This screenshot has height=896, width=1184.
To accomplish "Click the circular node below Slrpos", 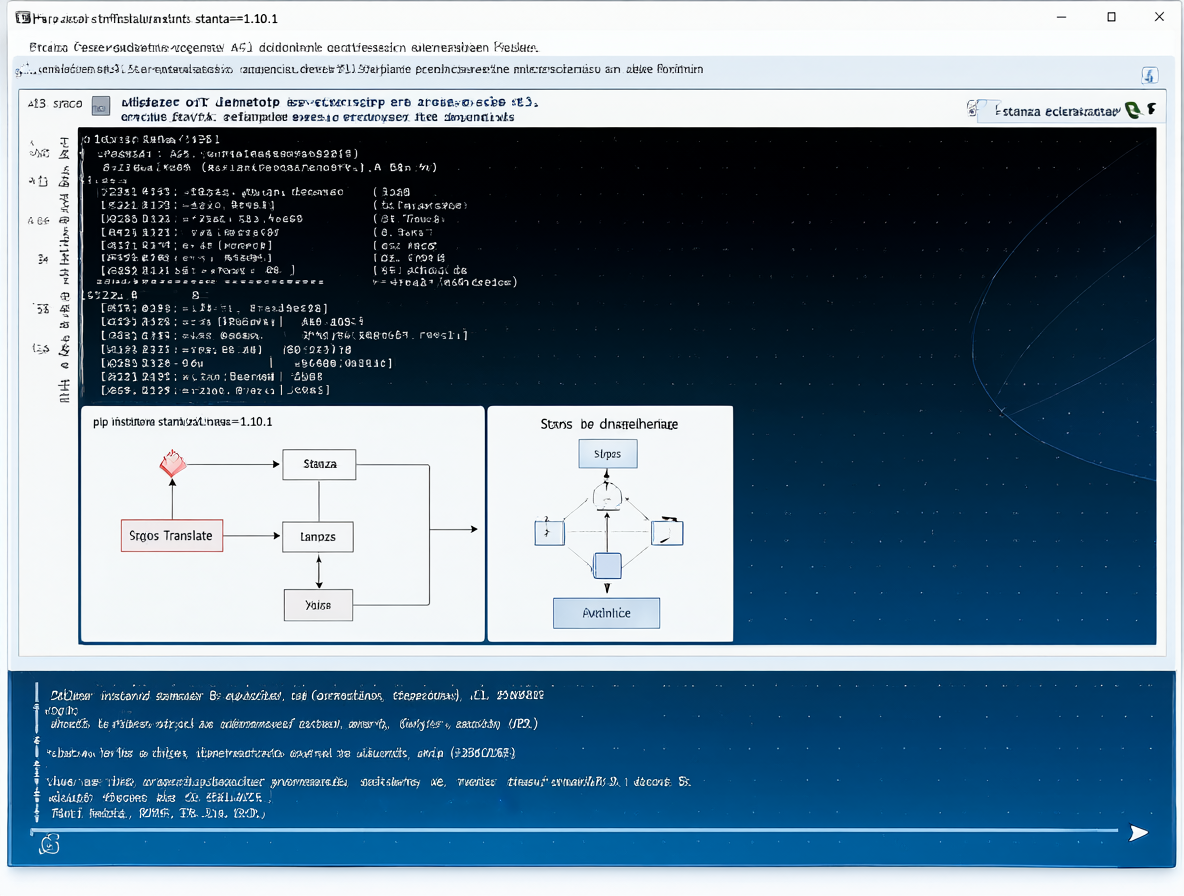I will (607, 497).
